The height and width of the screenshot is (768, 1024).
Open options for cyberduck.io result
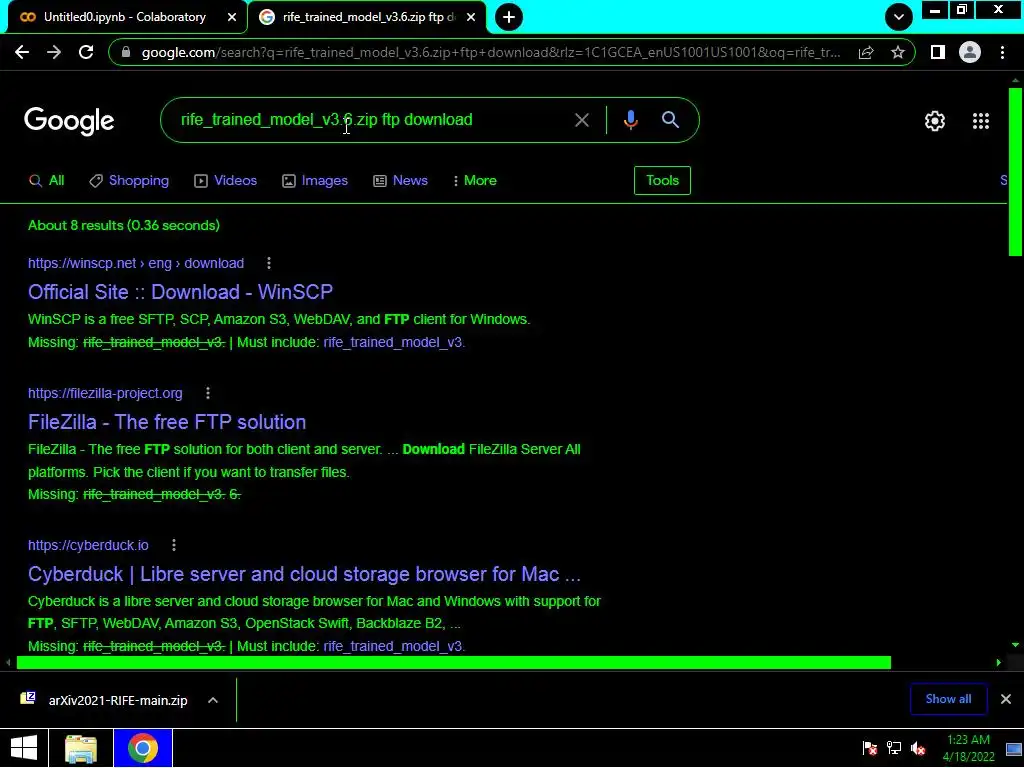tap(174, 545)
